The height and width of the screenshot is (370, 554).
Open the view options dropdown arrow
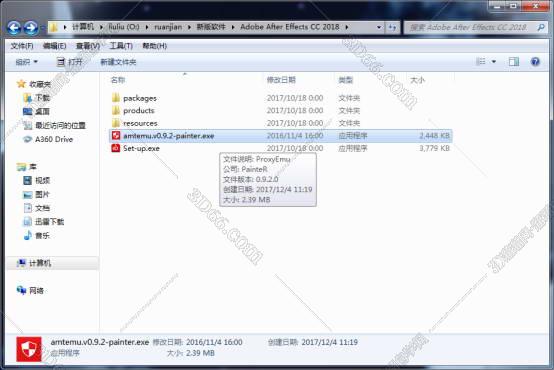pyautogui.click(x=494, y=62)
